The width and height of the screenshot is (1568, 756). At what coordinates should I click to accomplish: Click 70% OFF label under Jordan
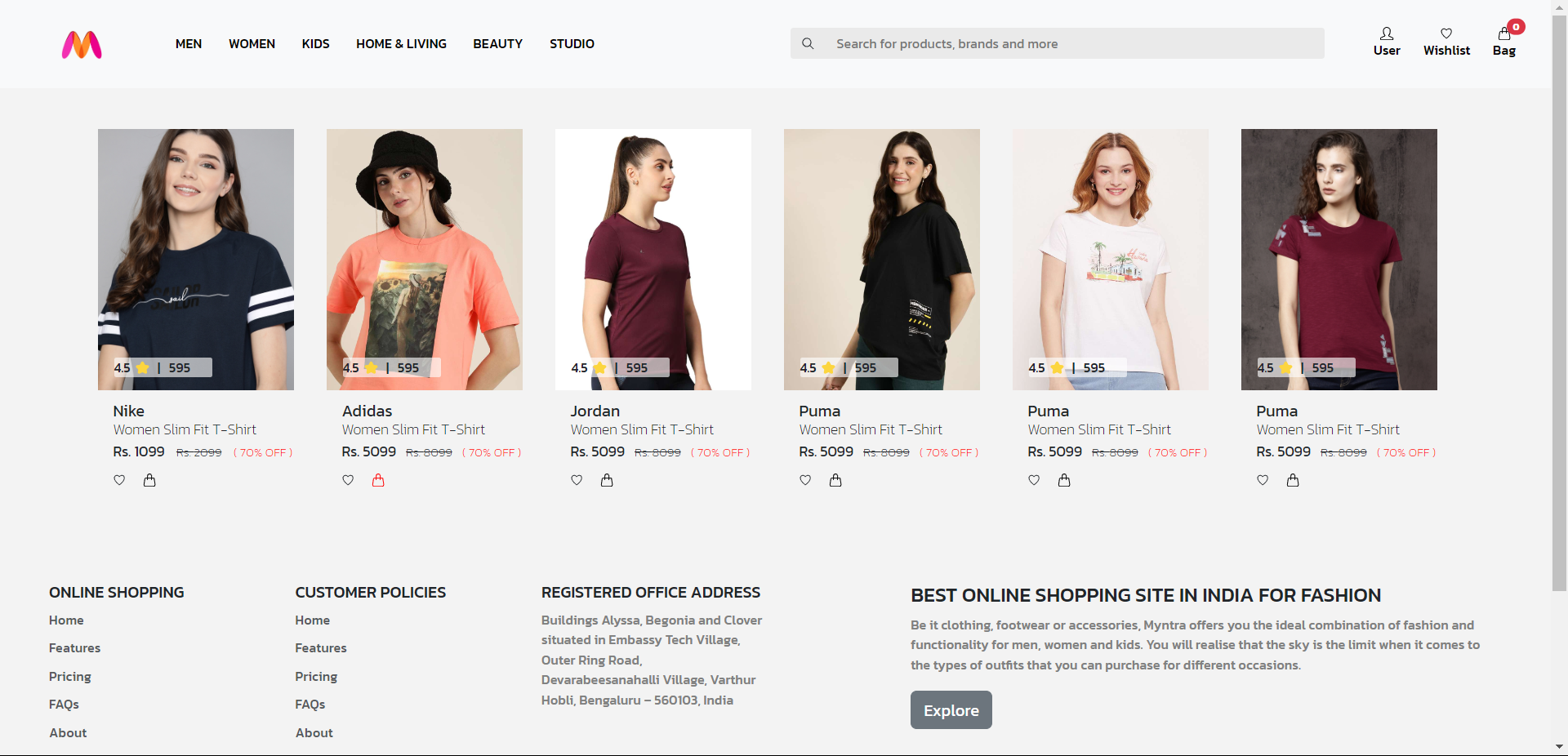coord(720,452)
